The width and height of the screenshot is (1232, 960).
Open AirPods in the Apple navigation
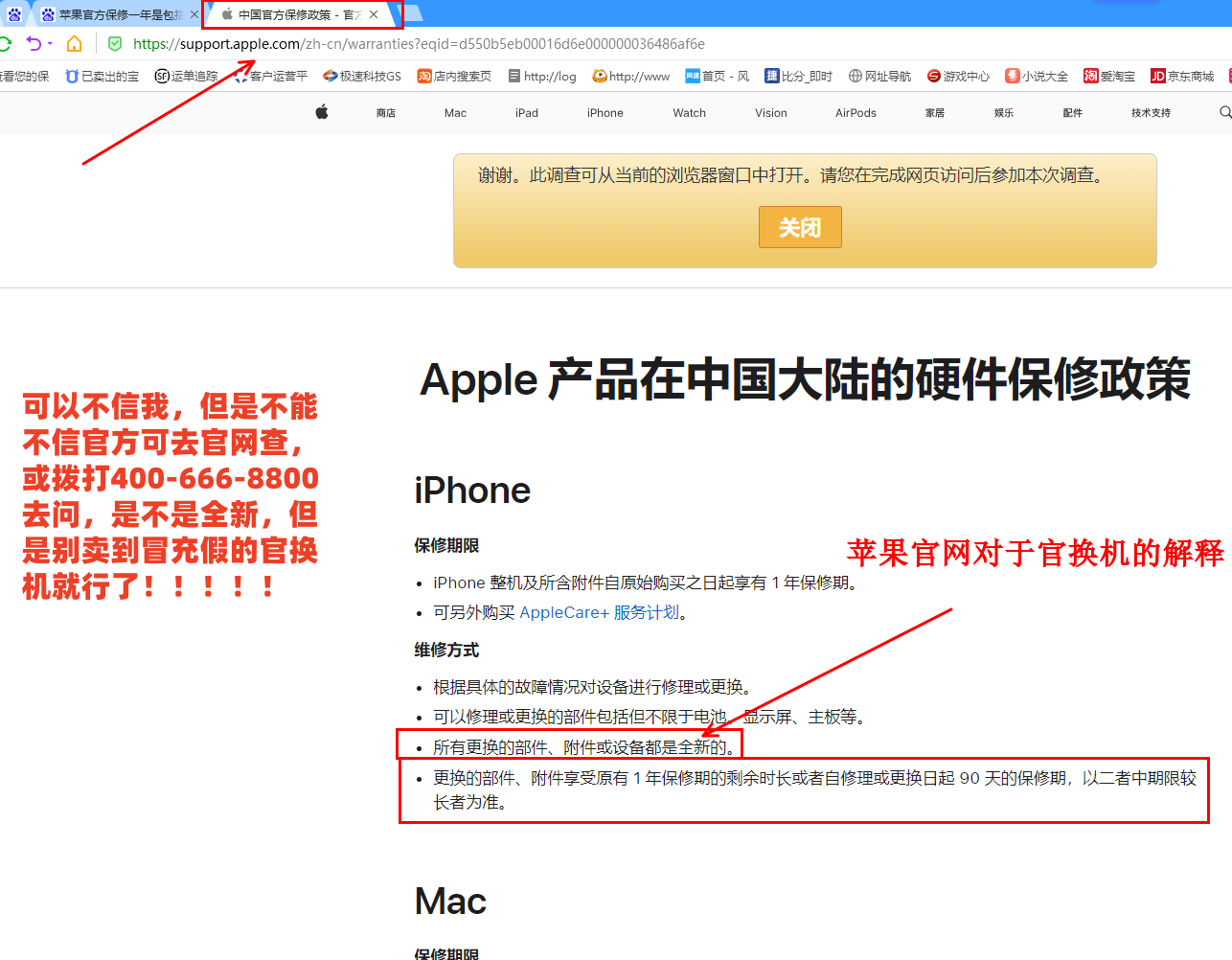pos(856,113)
